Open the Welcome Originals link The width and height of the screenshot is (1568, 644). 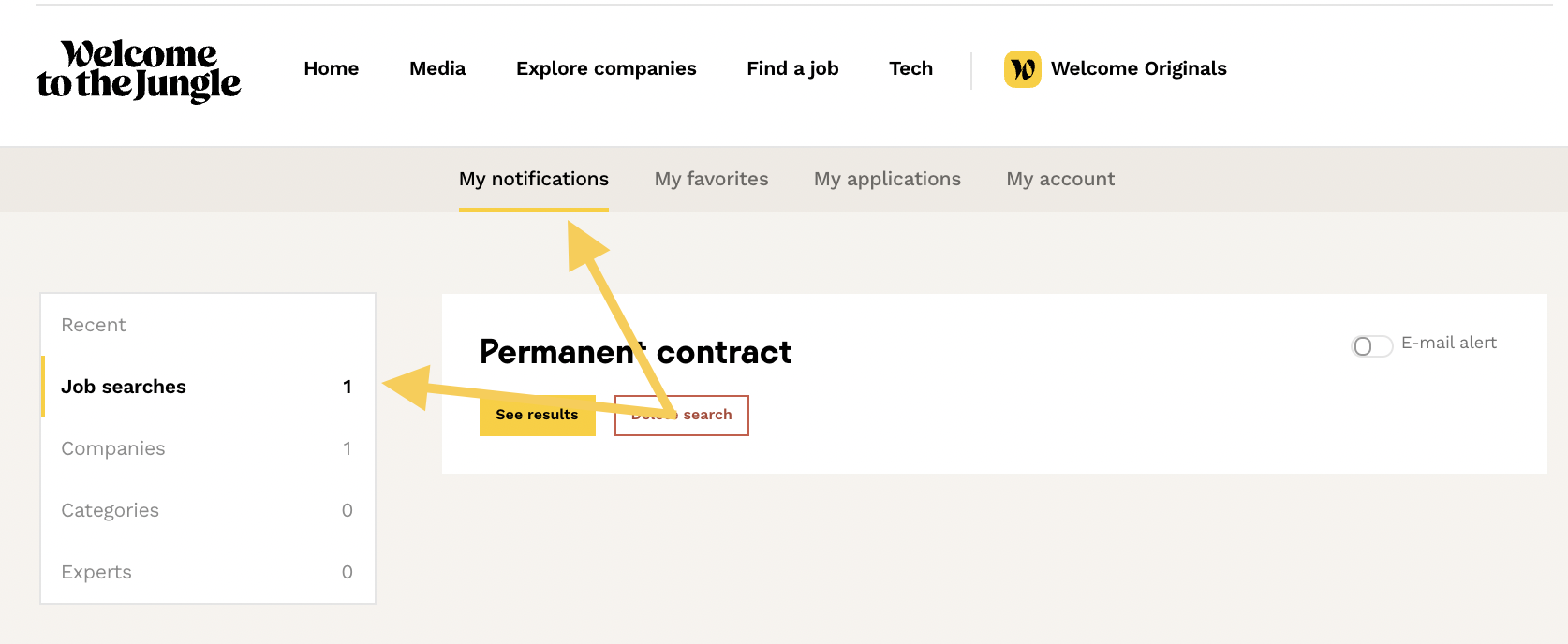1138,68
